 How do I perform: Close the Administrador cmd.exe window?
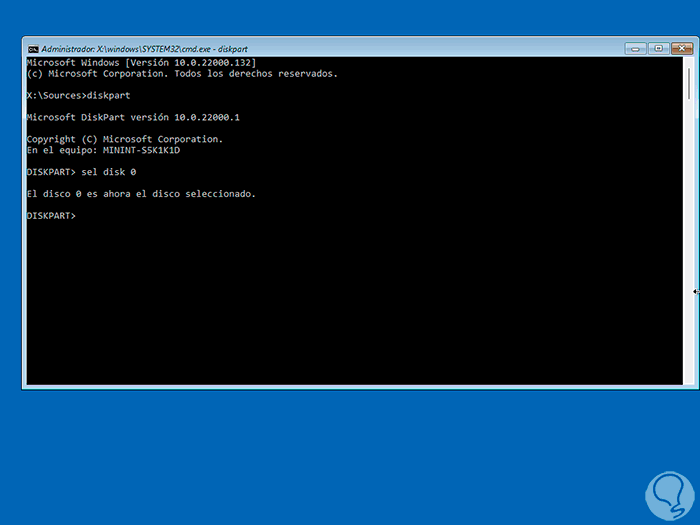pos(682,48)
